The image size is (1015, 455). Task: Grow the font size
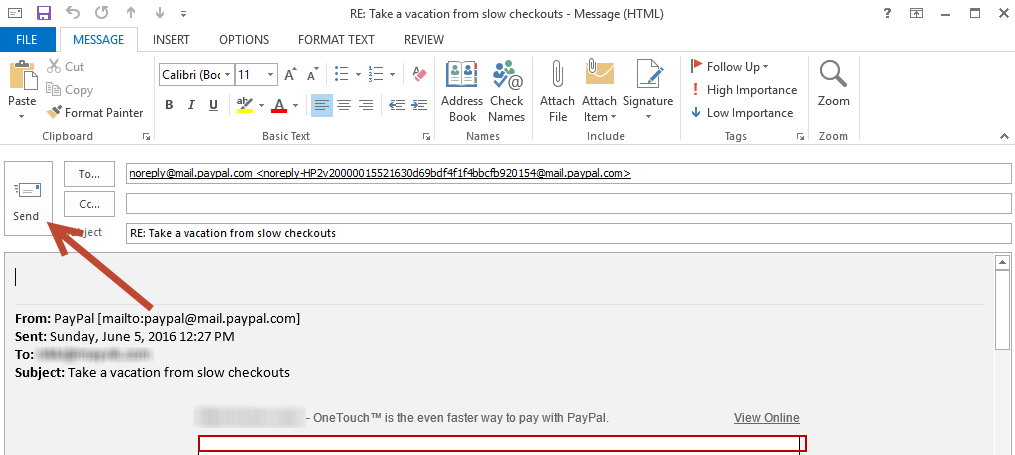click(291, 75)
